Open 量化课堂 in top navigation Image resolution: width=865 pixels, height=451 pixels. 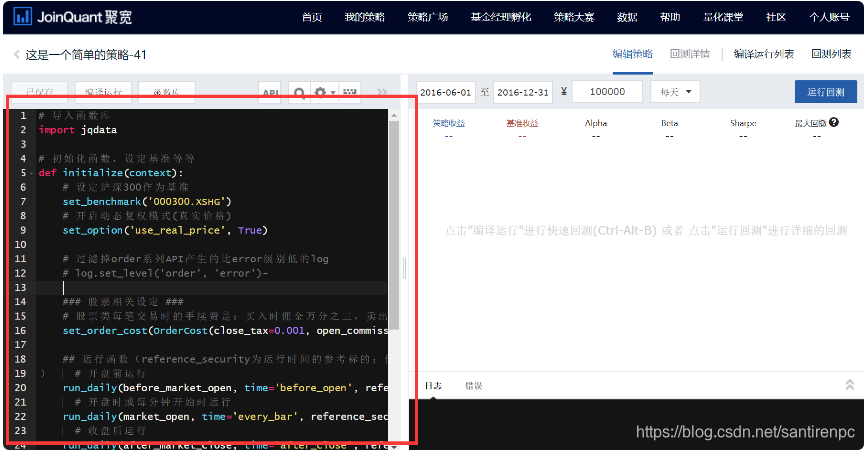723,17
